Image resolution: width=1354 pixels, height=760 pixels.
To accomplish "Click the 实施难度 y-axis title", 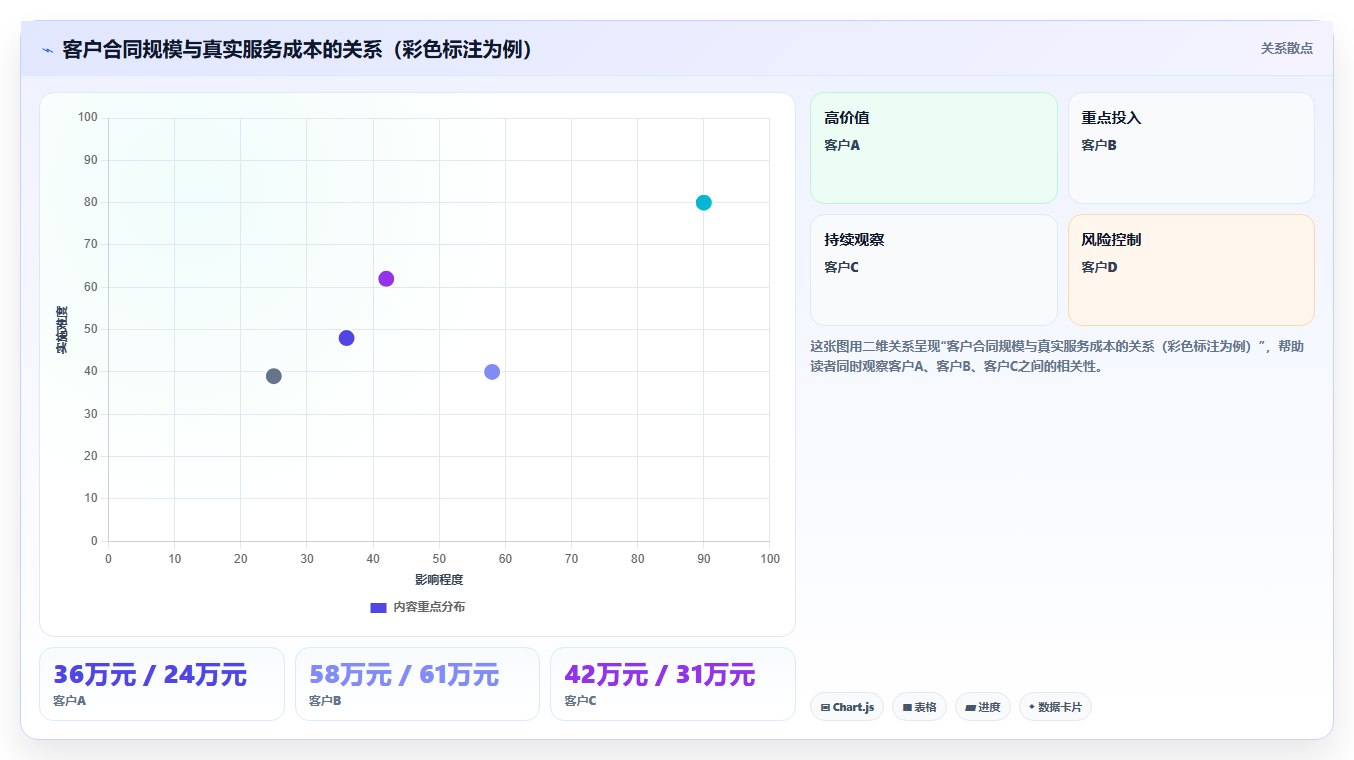I will tap(62, 330).
